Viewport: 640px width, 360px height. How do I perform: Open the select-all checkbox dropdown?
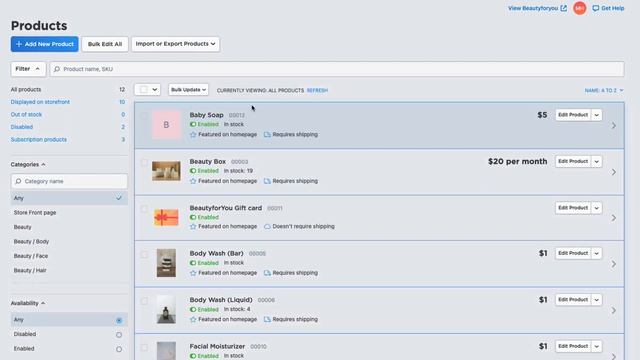click(155, 90)
